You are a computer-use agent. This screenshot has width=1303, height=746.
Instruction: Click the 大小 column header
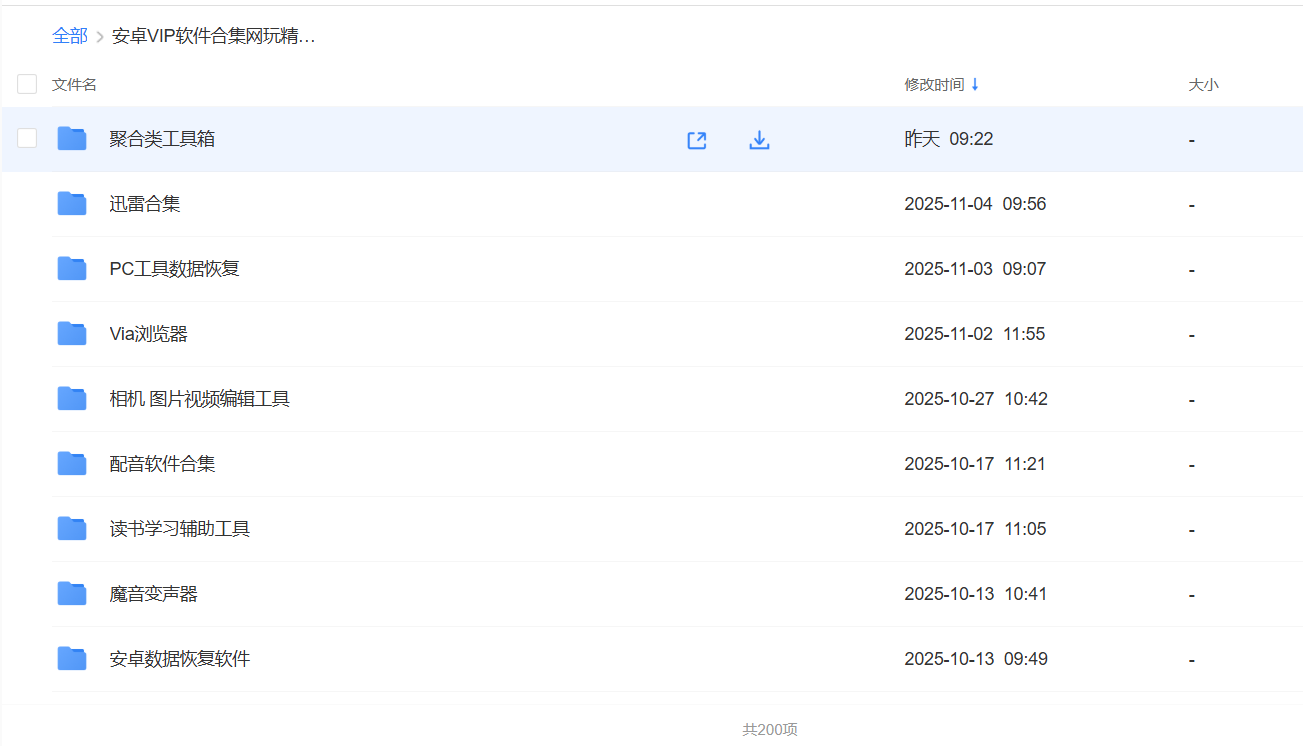point(1203,85)
